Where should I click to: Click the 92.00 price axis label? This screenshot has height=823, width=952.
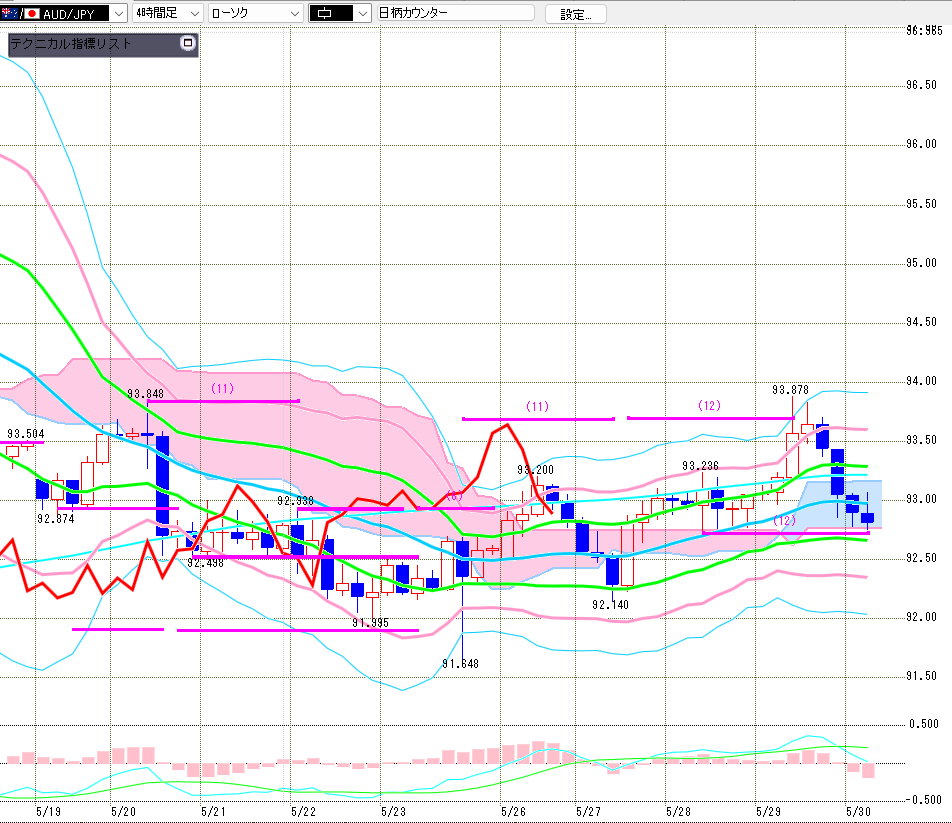(921, 617)
